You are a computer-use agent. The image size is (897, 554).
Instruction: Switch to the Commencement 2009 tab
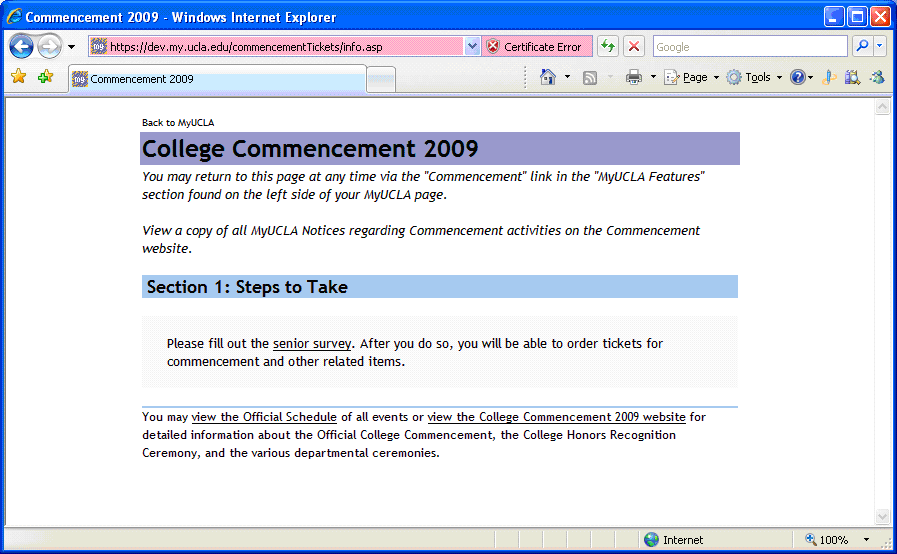pos(215,79)
